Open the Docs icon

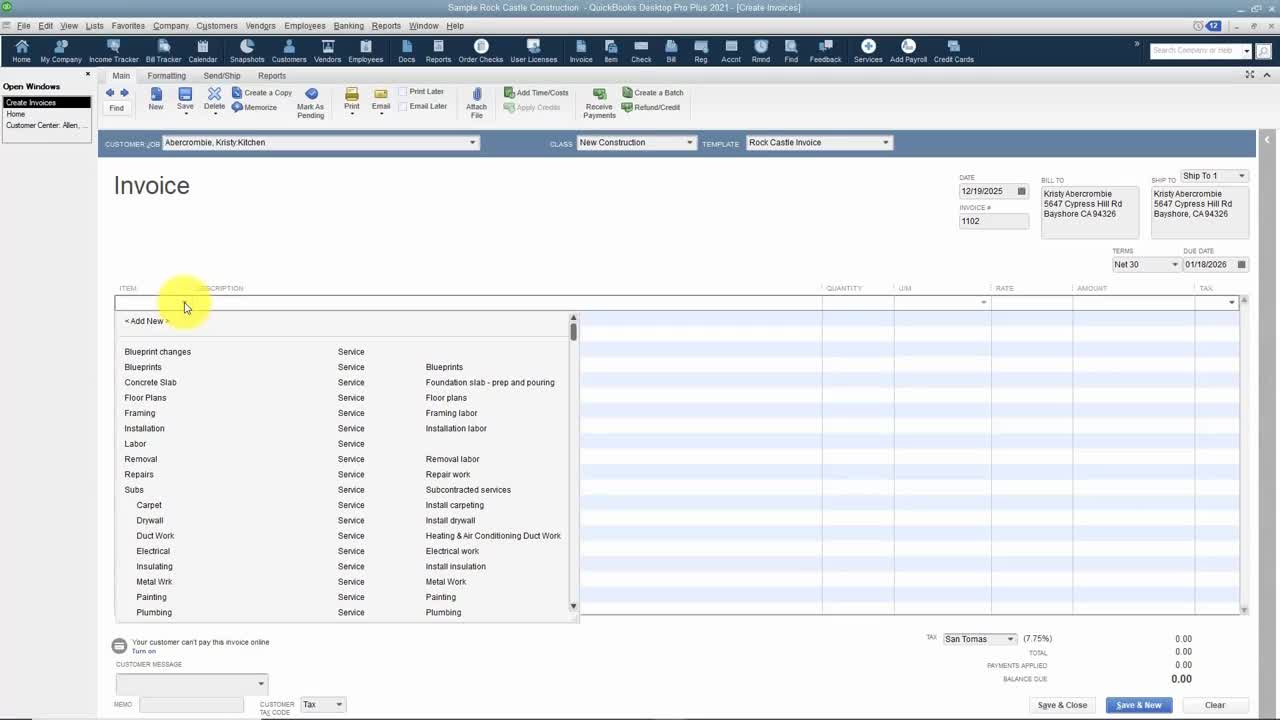pos(406,51)
